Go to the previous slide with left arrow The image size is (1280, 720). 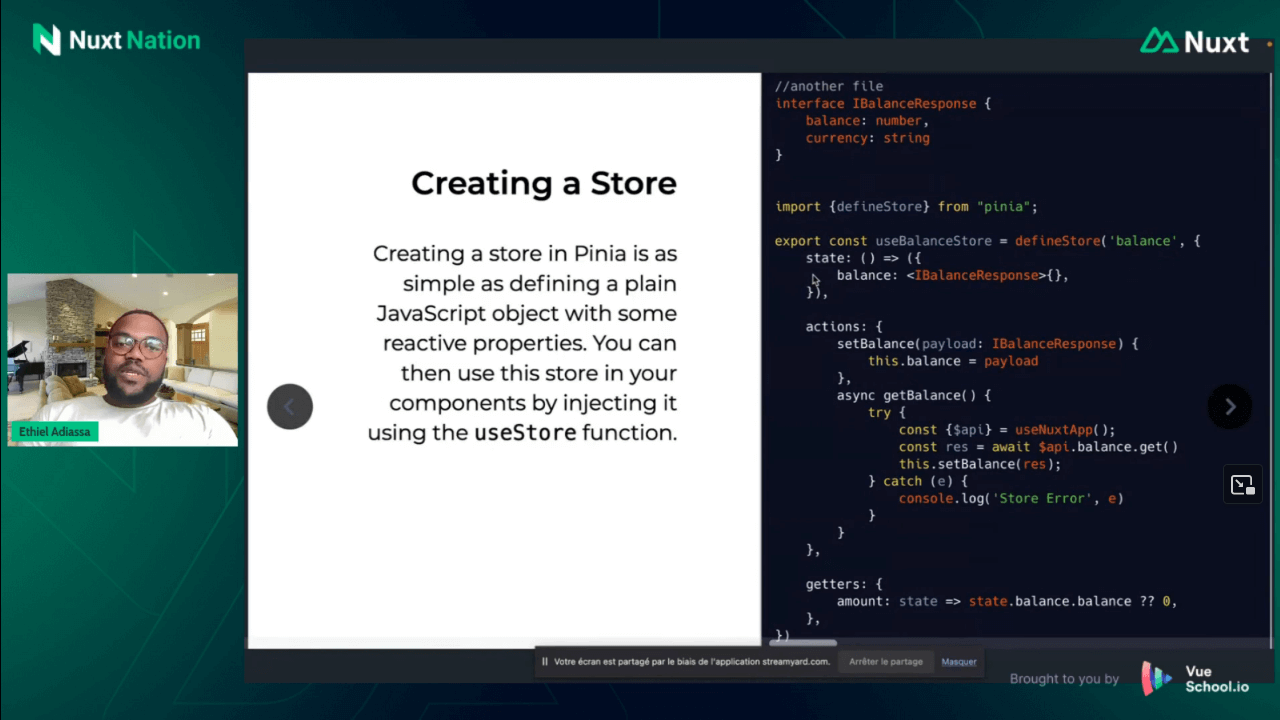pyautogui.click(x=290, y=407)
